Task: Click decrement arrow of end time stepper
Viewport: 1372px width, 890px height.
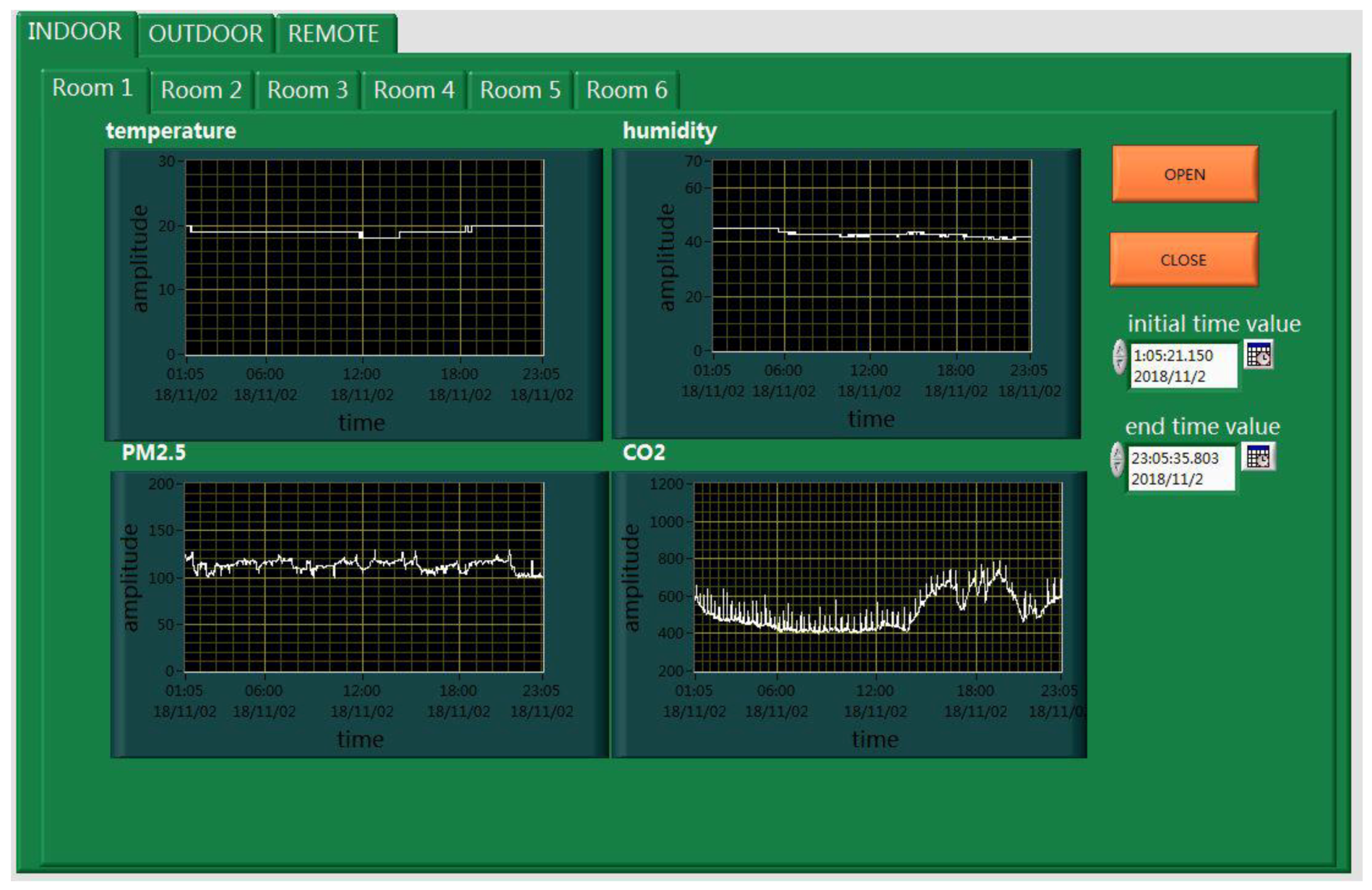Action: click(1117, 467)
